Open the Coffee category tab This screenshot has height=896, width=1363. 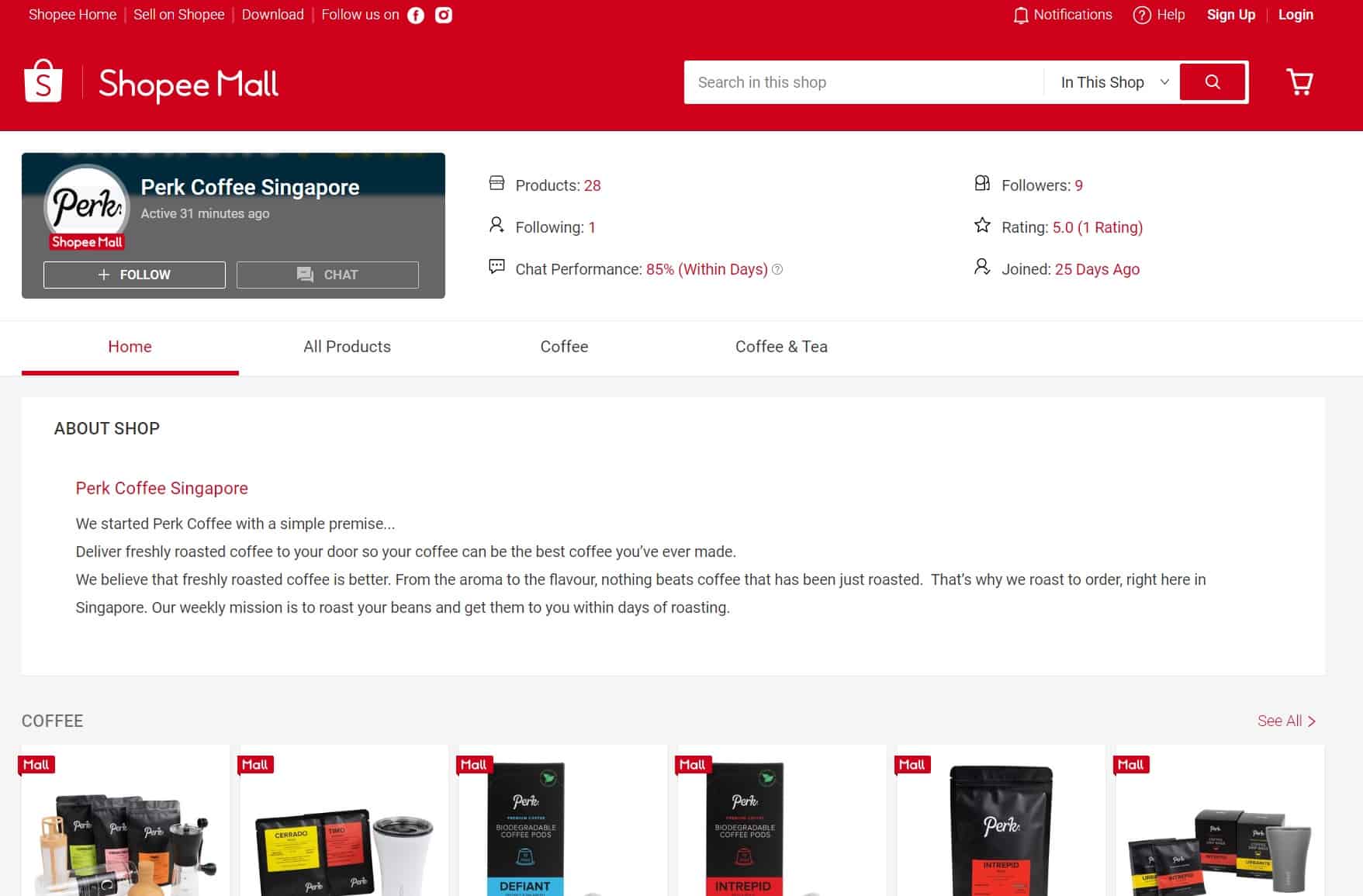pos(564,347)
